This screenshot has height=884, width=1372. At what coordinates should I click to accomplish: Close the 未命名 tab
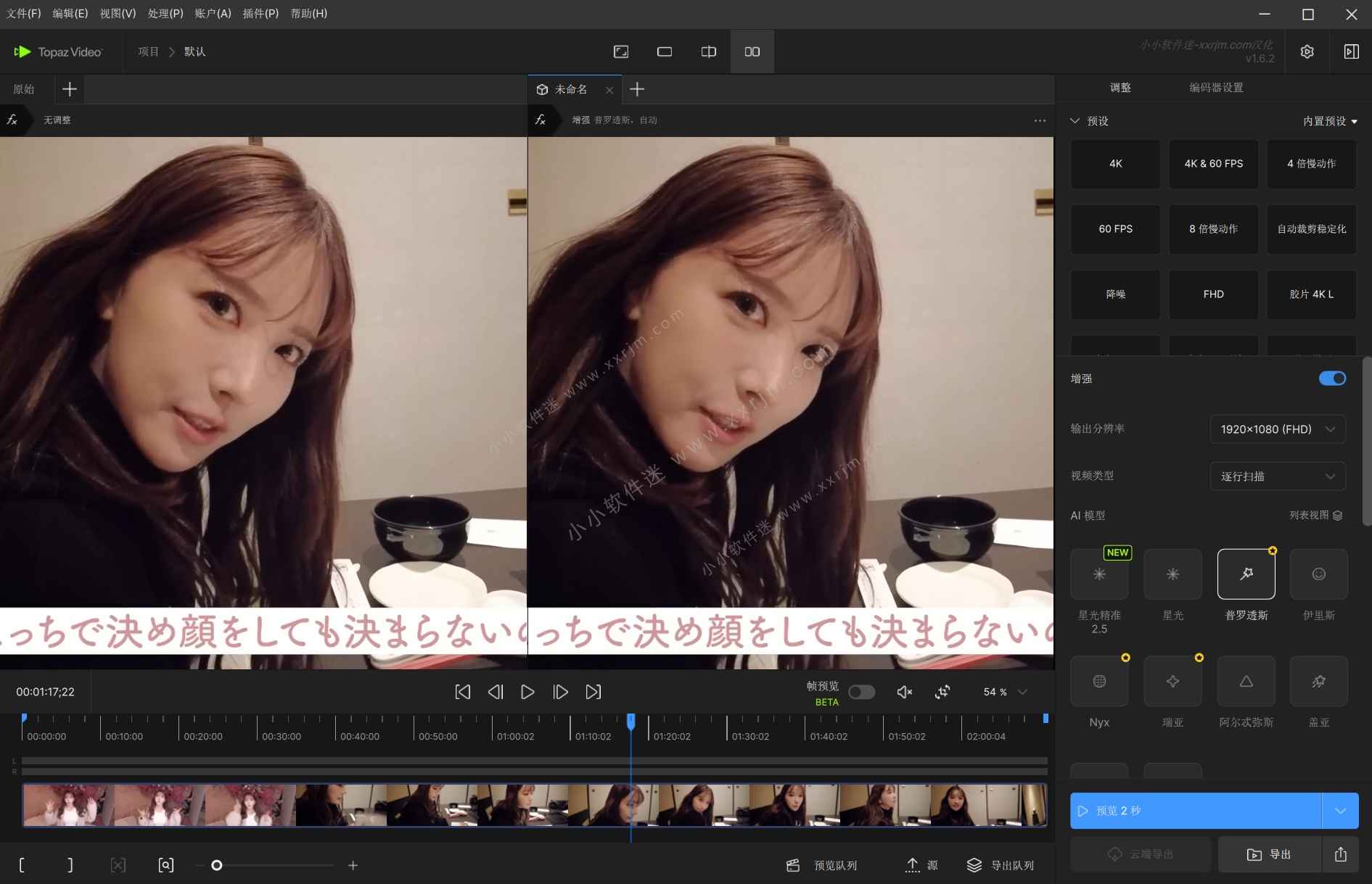pos(609,90)
